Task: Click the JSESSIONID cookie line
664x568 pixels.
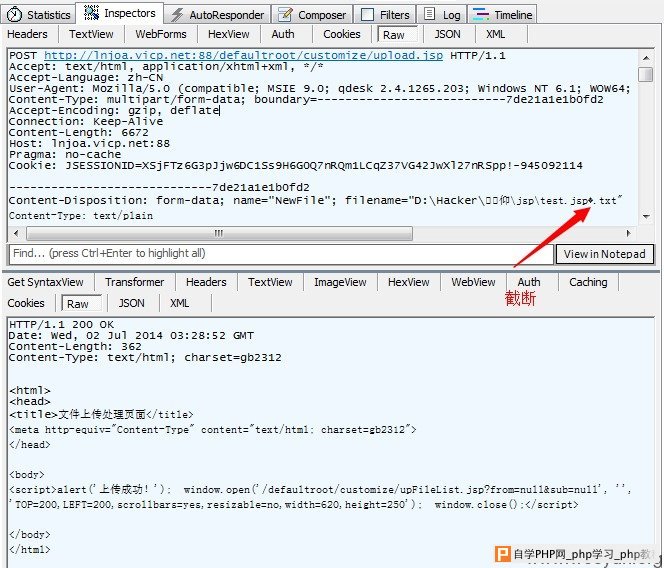Action: 296,166
